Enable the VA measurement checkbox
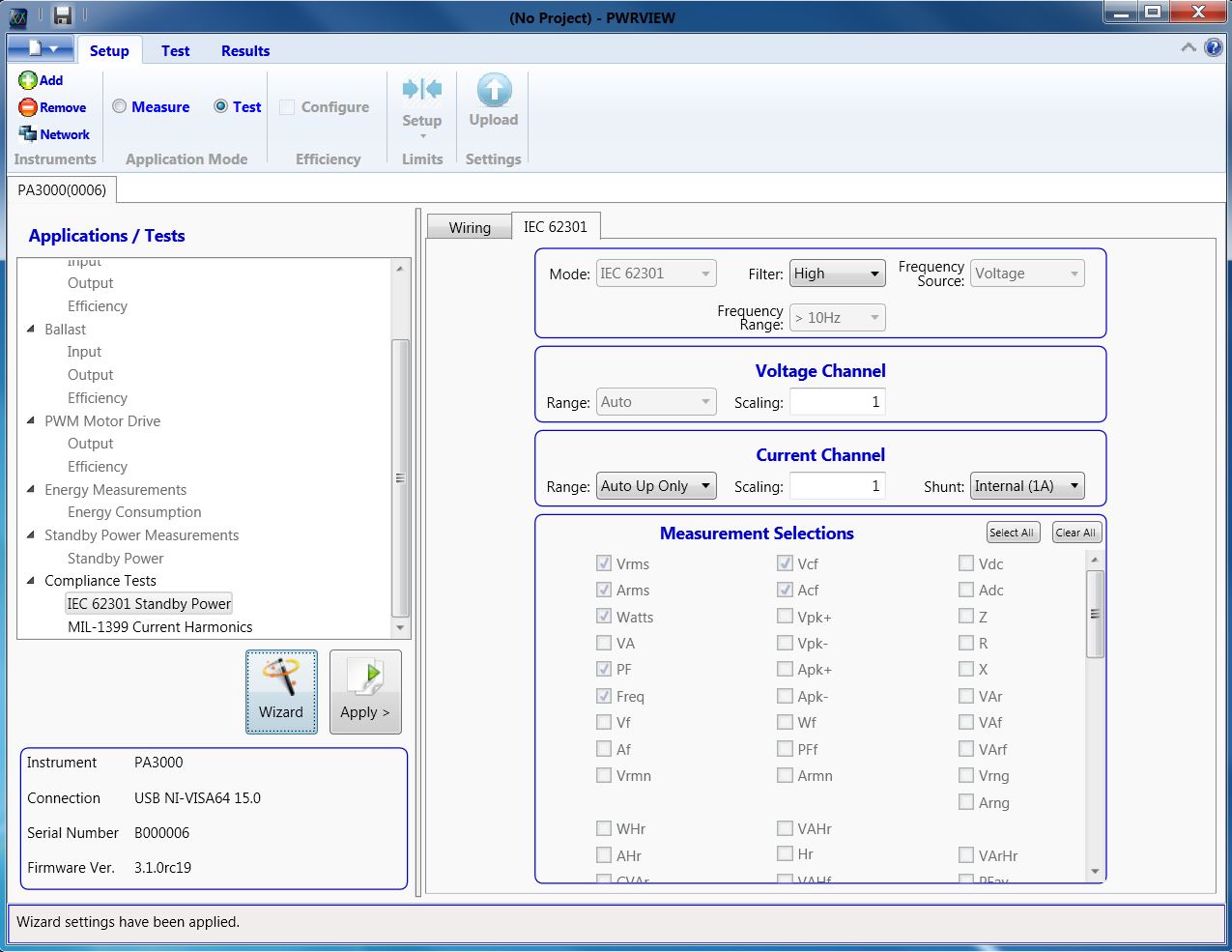 click(x=604, y=643)
